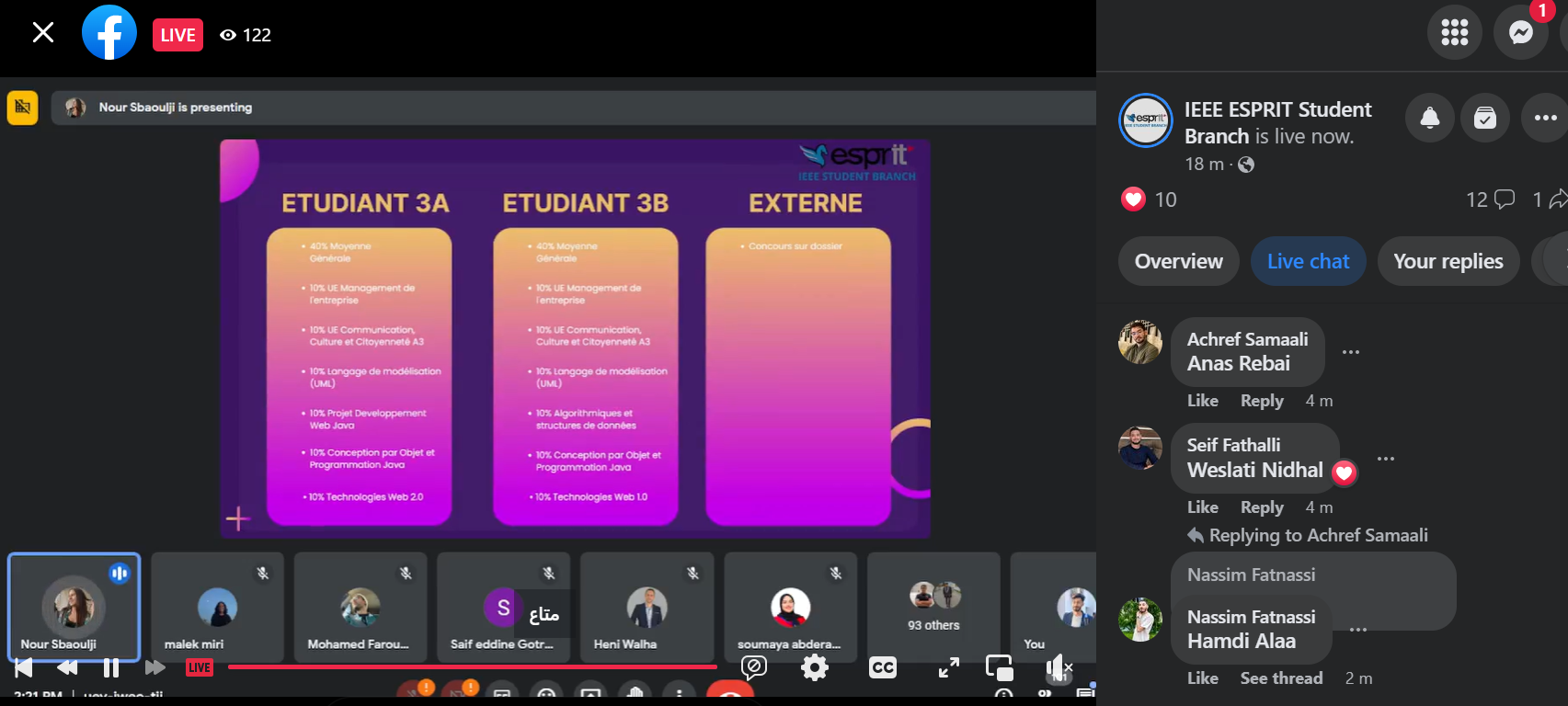Screen dimensions: 1568x706
Task: Turn on notifications with bell icon
Action: point(1430,118)
